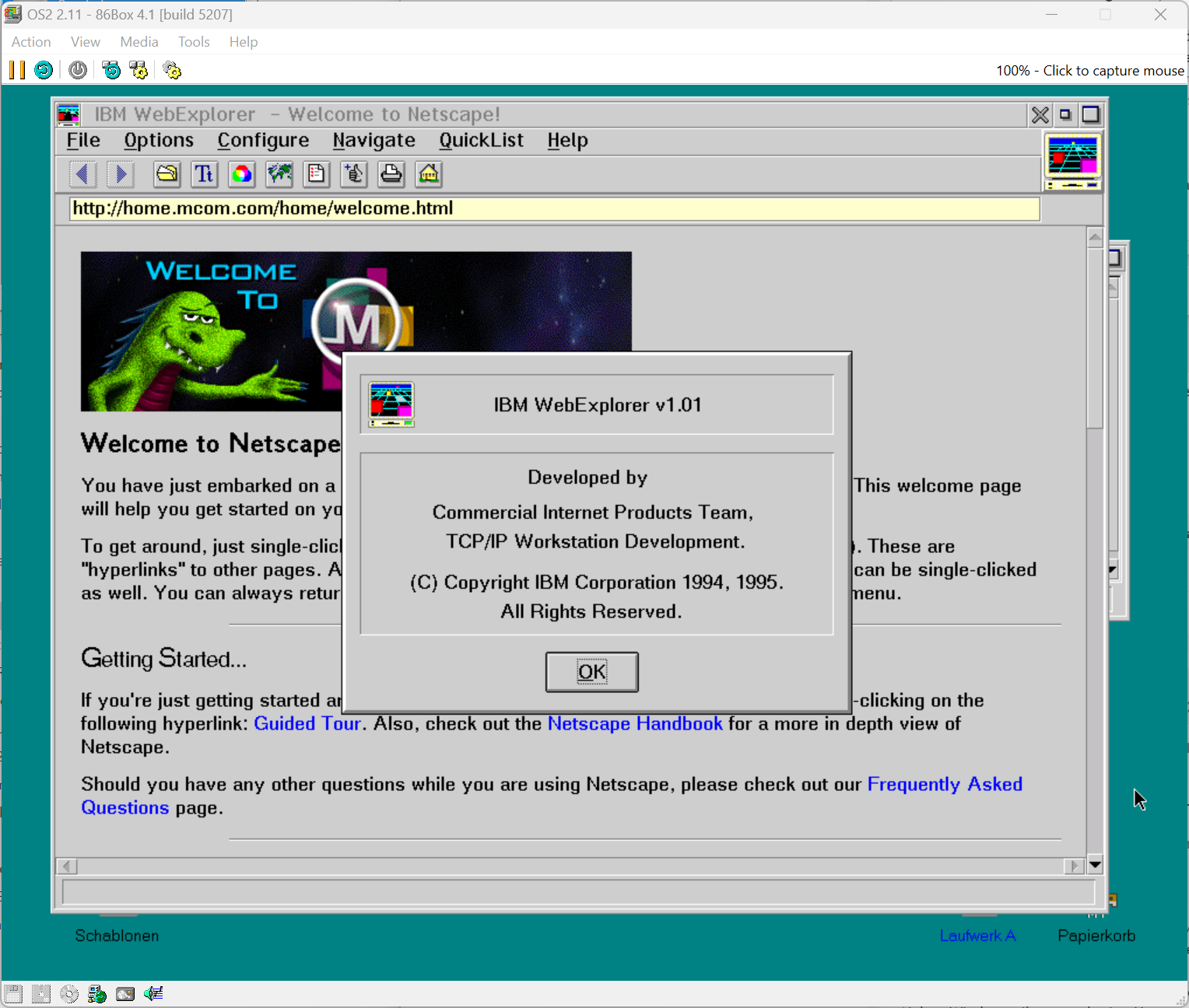This screenshot has height=1008, width=1189.
Task: Go forward with the right arrow button
Action: pyautogui.click(x=120, y=174)
